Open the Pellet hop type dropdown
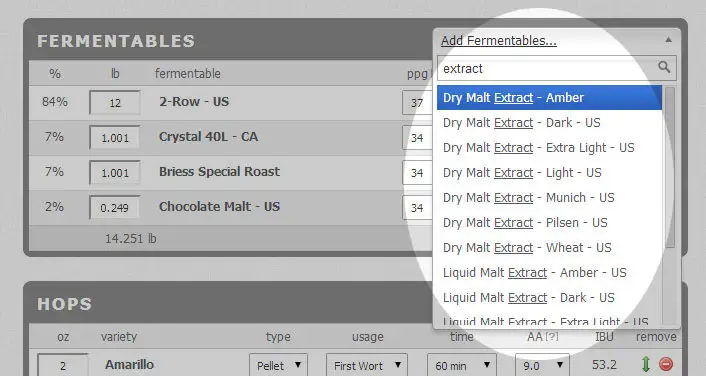Image resolution: width=706 pixels, height=376 pixels. [278, 365]
